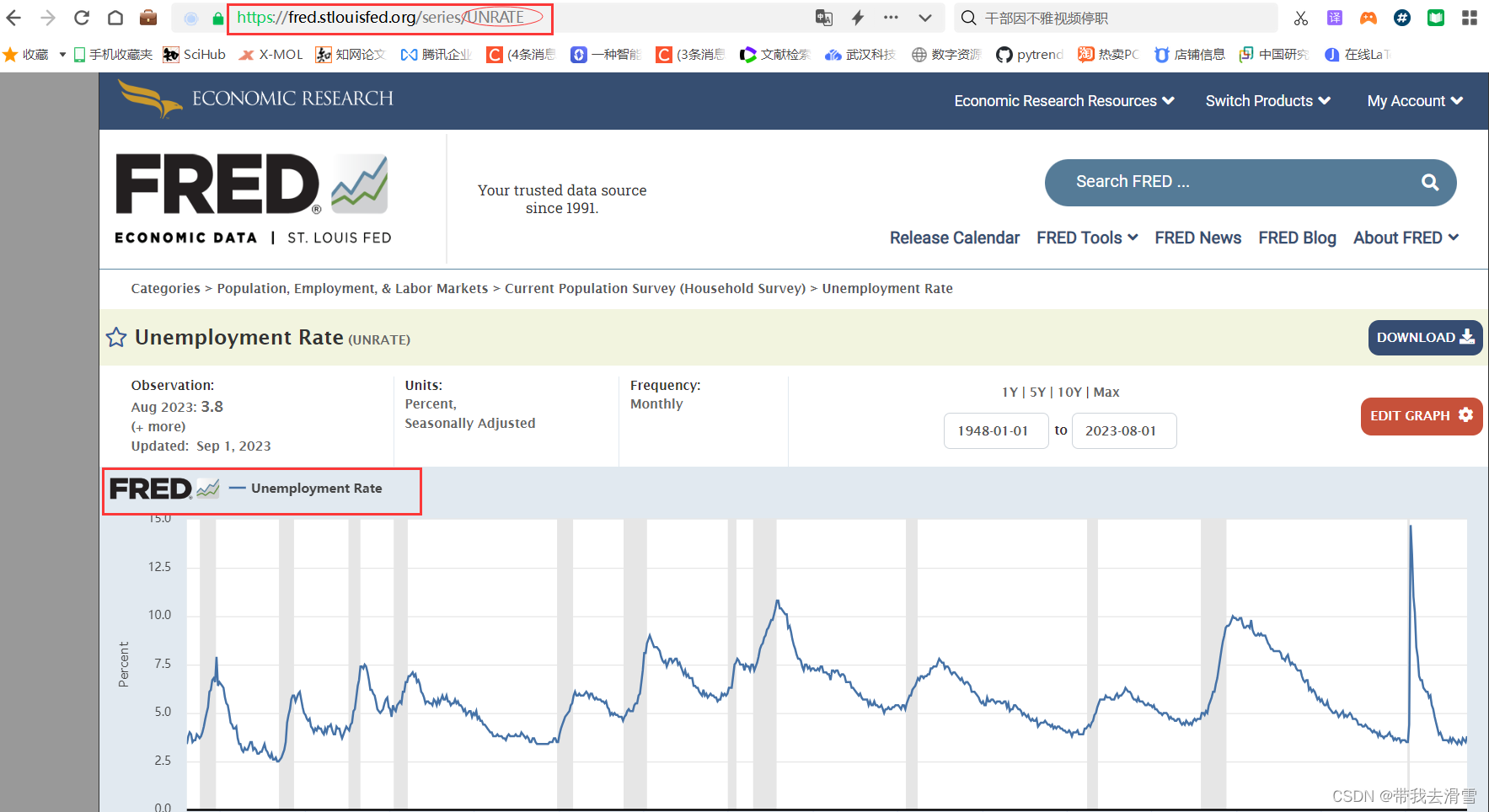Click the briefcase icon in browser toolbar
The image size is (1489, 812).
[x=148, y=18]
